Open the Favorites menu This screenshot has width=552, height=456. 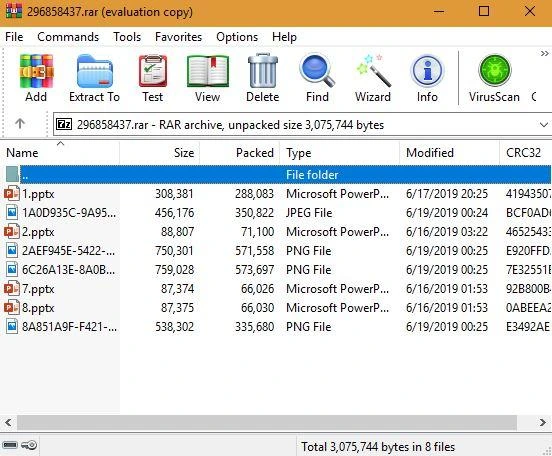click(x=178, y=37)
